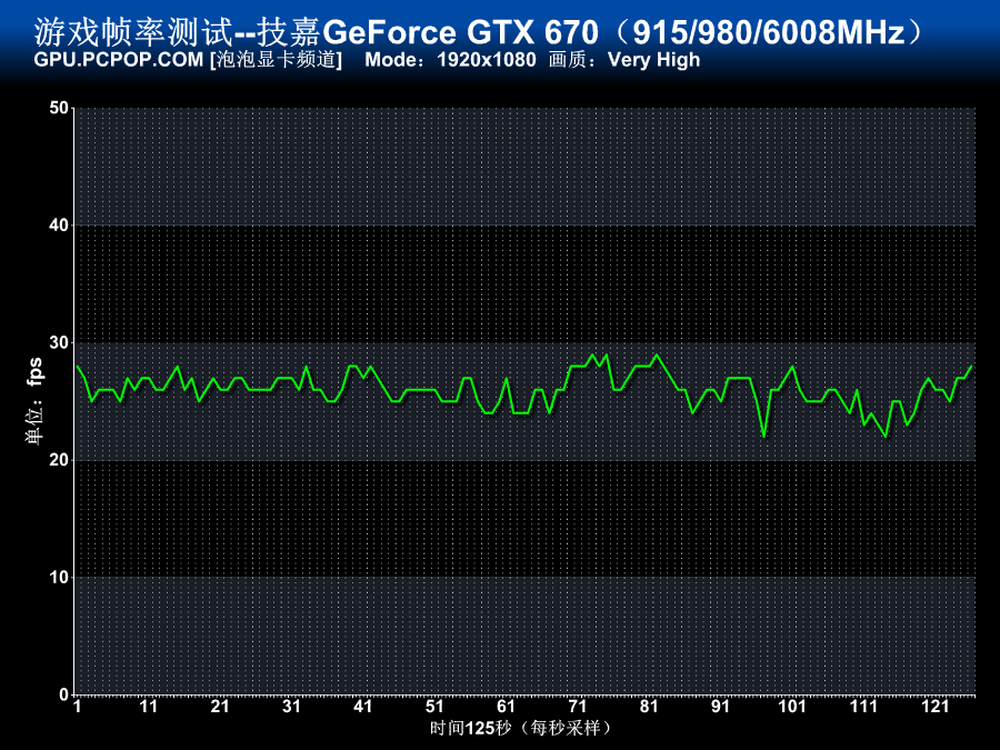Click the Mode: 1920x1080 text
Screen dimensions: 1000x750
[x=450, y=60]
